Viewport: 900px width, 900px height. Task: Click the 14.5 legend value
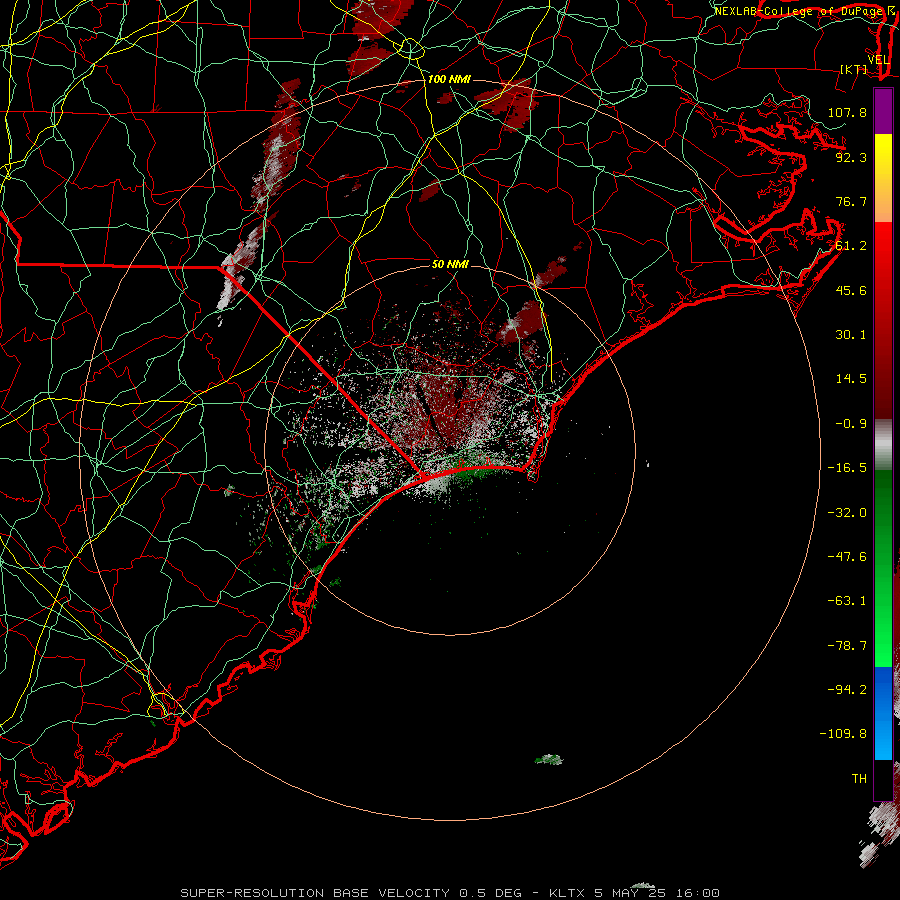point(851,379)
